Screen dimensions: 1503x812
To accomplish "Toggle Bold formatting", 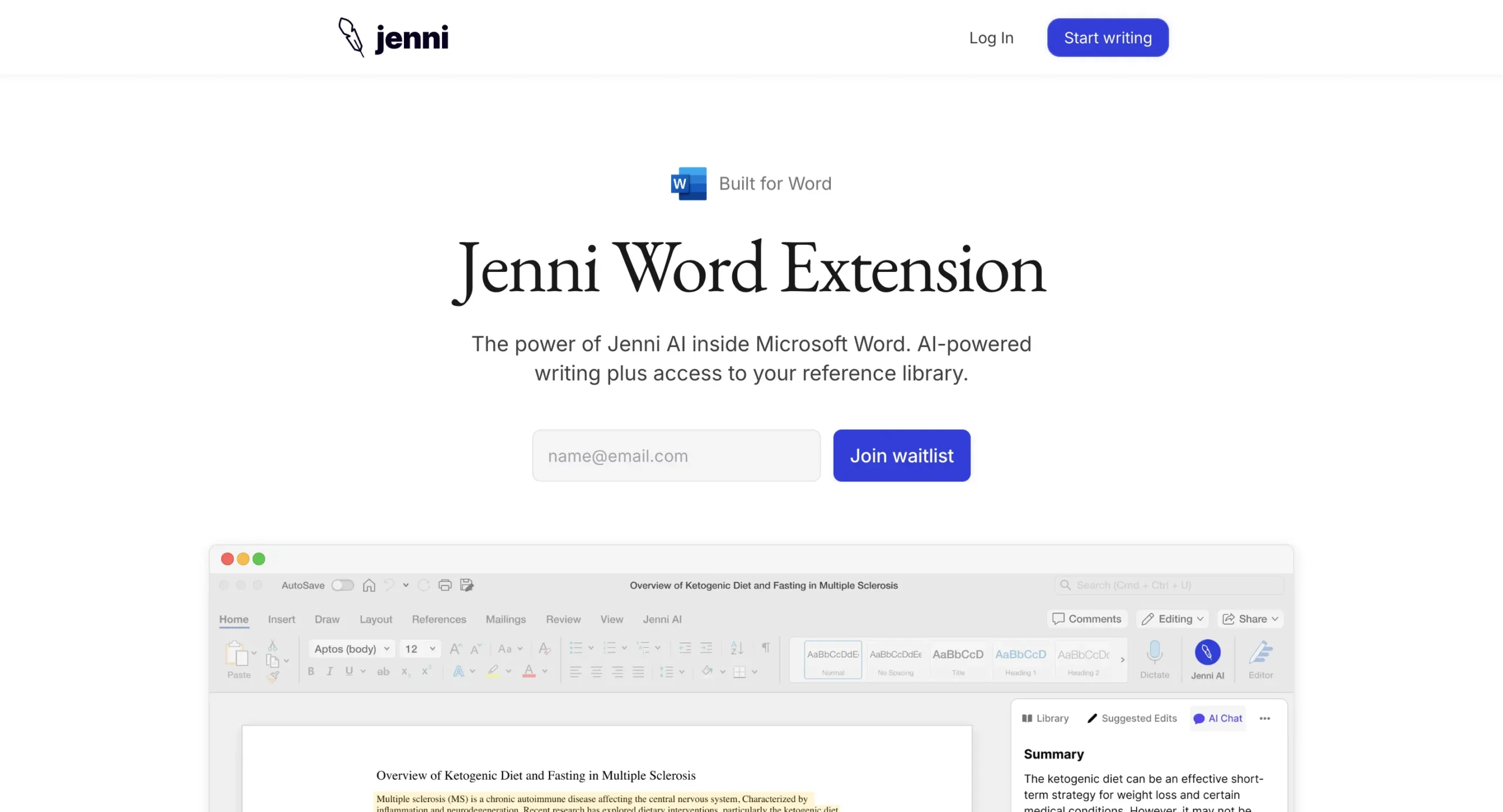I will click(311, 671).
